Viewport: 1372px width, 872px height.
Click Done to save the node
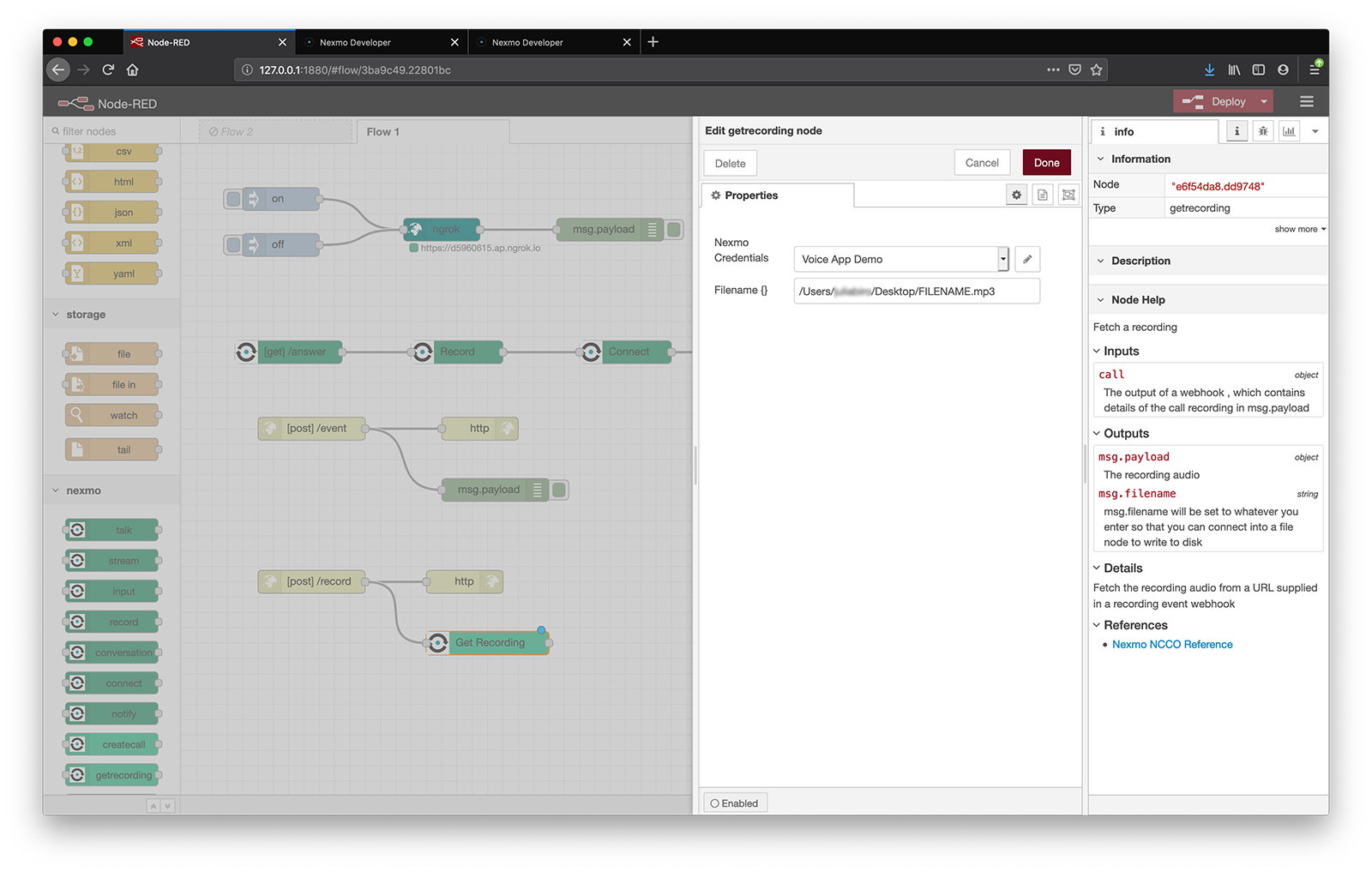[1046, 163]
